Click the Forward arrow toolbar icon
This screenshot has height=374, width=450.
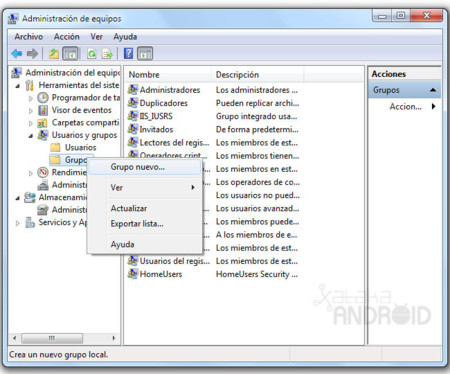pyautogui.click(x=32, y=53)
